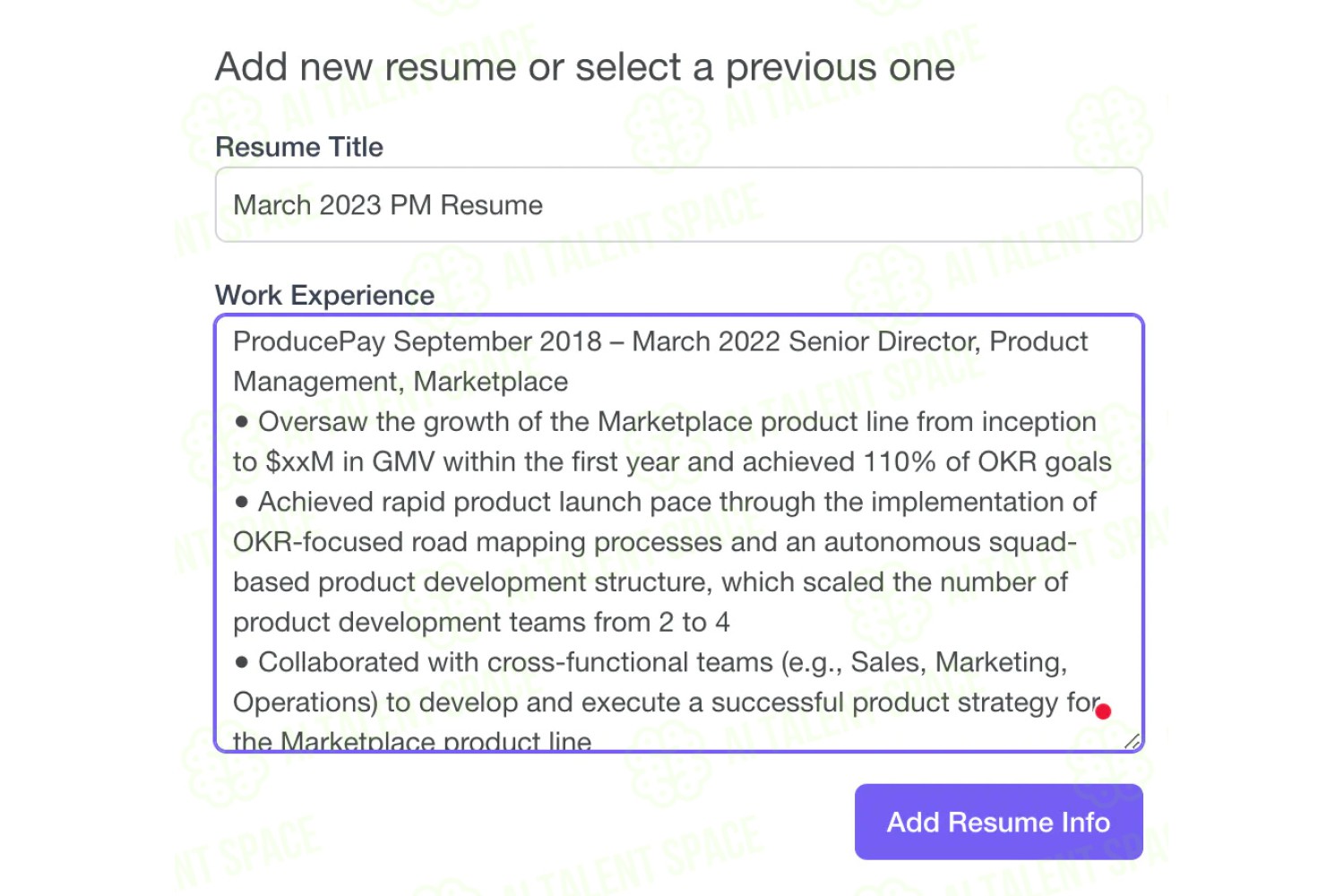Click 'product development teams from 2 to 4'

(481, 622)
